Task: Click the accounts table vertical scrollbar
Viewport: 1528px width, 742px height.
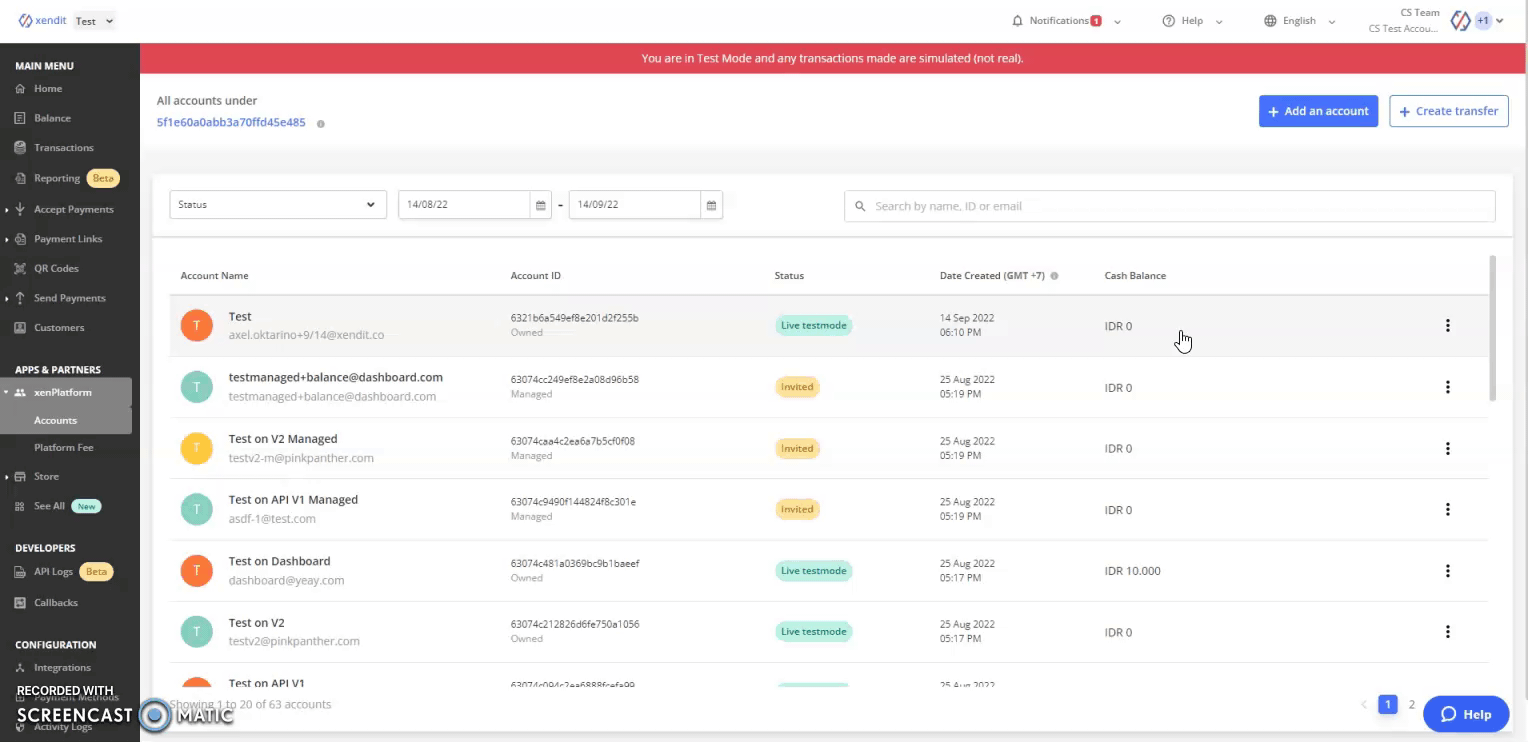Action: coord(1493,330)
